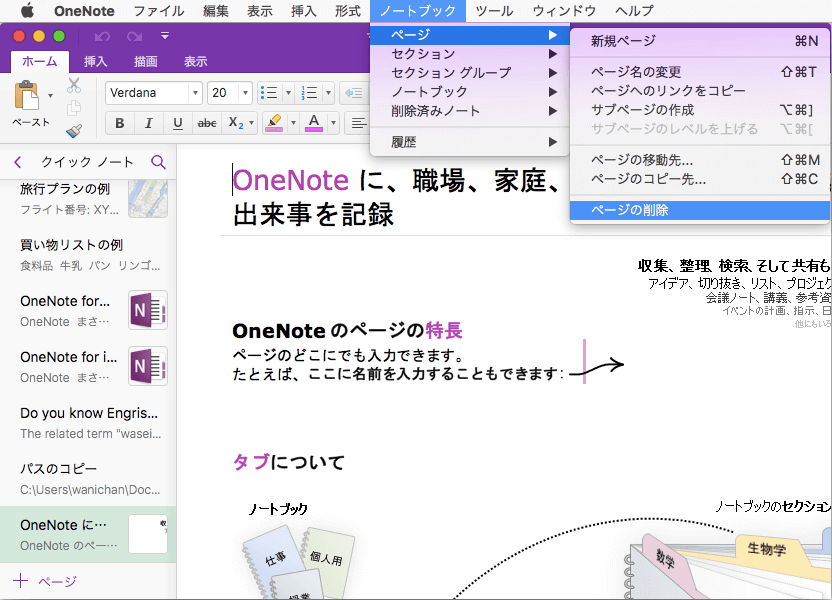Apply numbered list formatting
This screenshot has height=600, width=832.
309,93
